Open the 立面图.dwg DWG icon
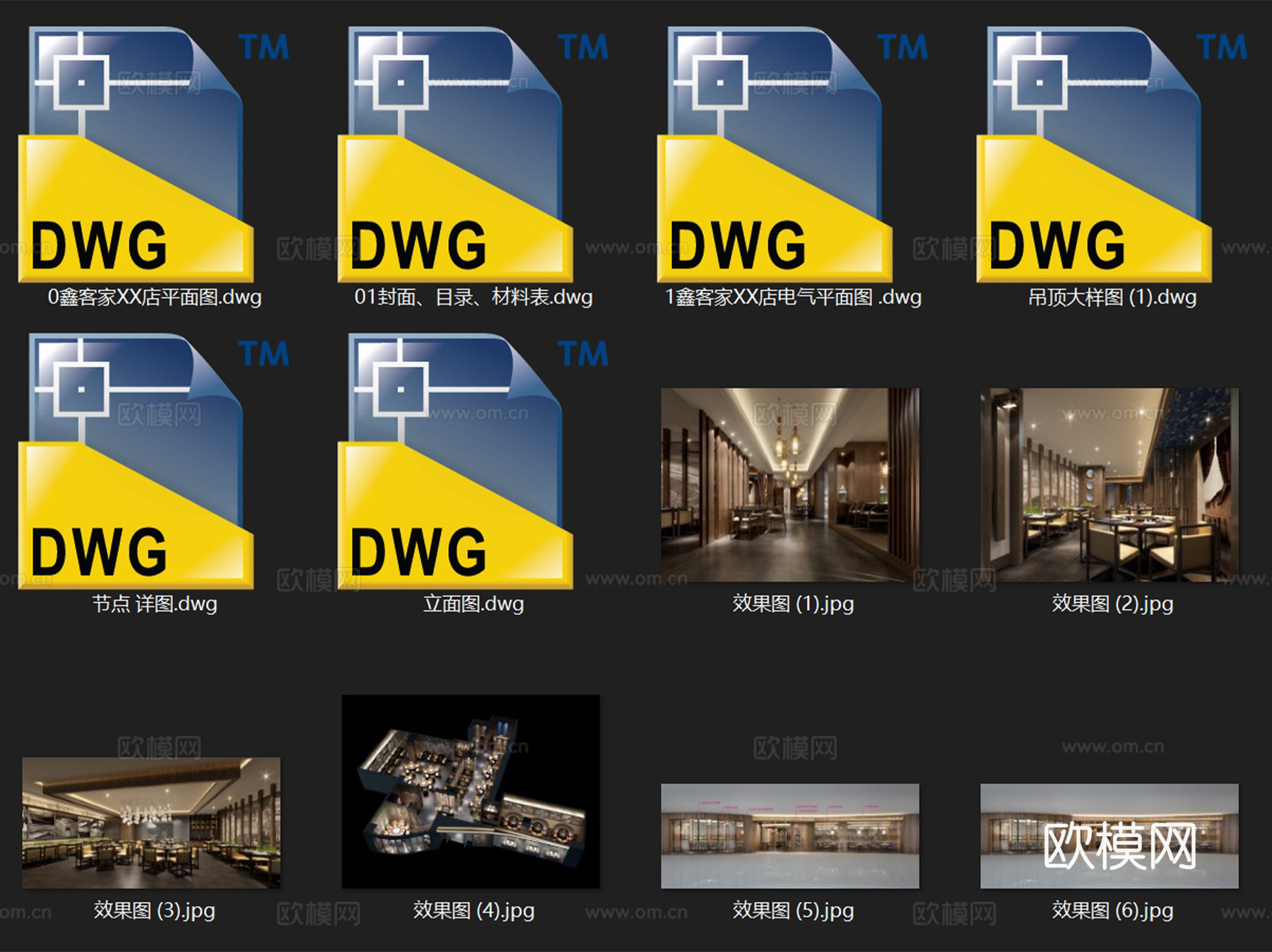The width and height of the screenshot is (1272, 952). (455, 461)
